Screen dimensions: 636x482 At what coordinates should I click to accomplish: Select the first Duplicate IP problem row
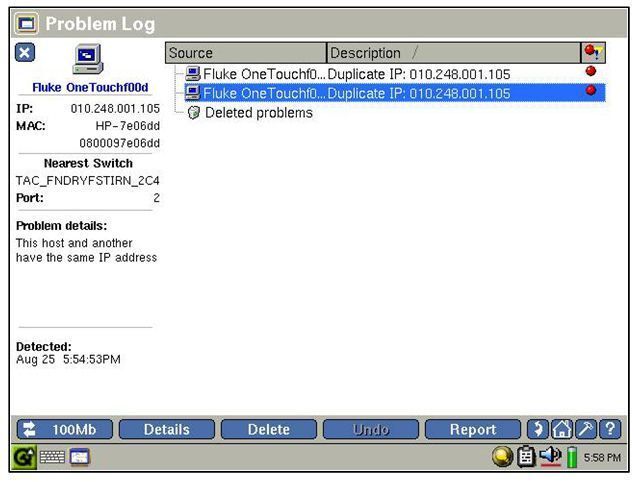pyautogui.click(x=395, y=74)
